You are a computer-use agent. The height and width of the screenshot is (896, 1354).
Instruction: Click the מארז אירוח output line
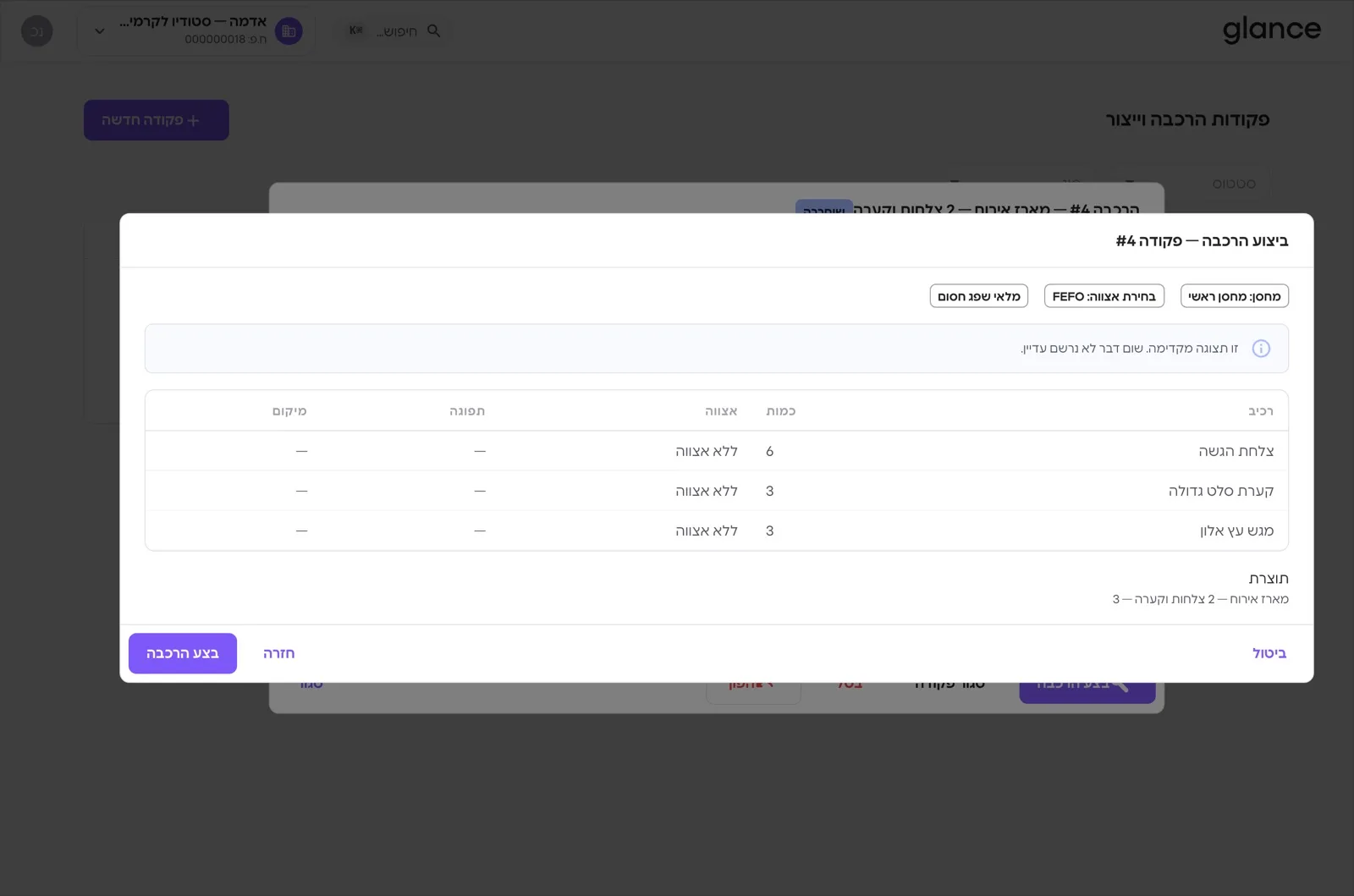pyautogui.click(x=1201, y=599)
